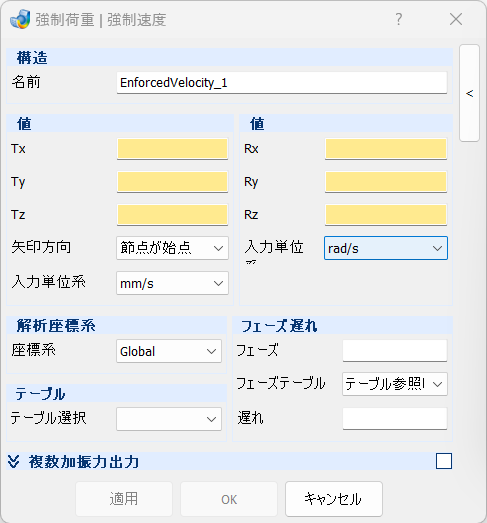Click the application icon in title bar

coord(20,19)
